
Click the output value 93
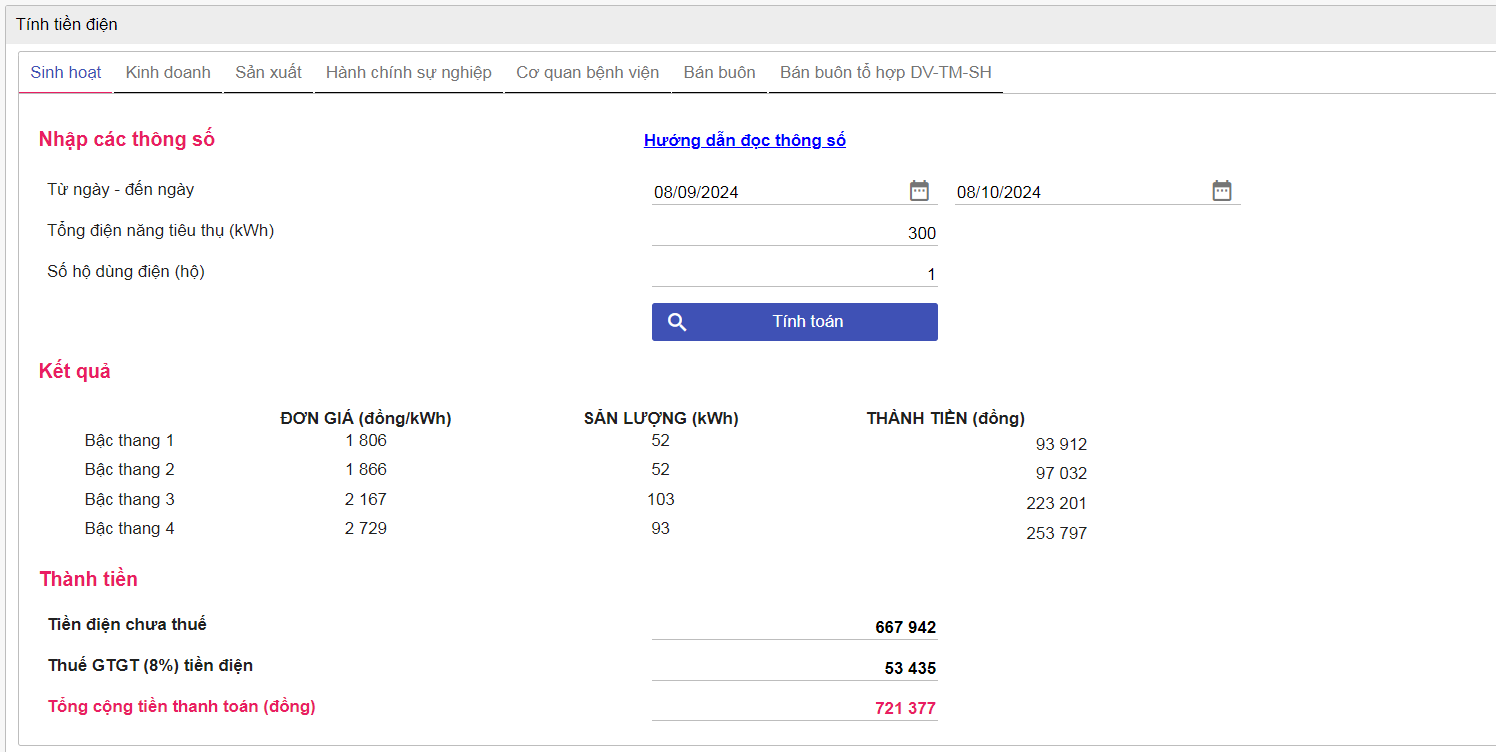(660, 528)
